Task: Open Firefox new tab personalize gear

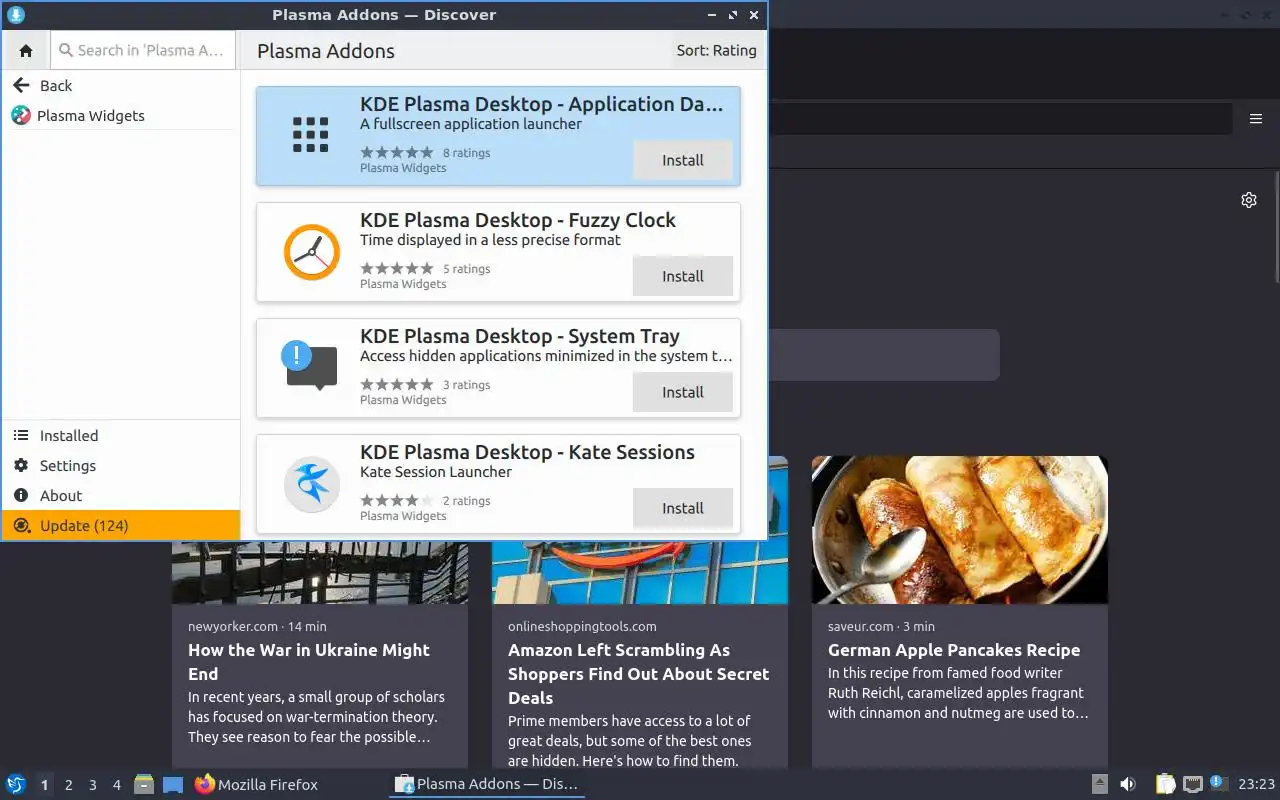Action: (x=1249, y=200)
